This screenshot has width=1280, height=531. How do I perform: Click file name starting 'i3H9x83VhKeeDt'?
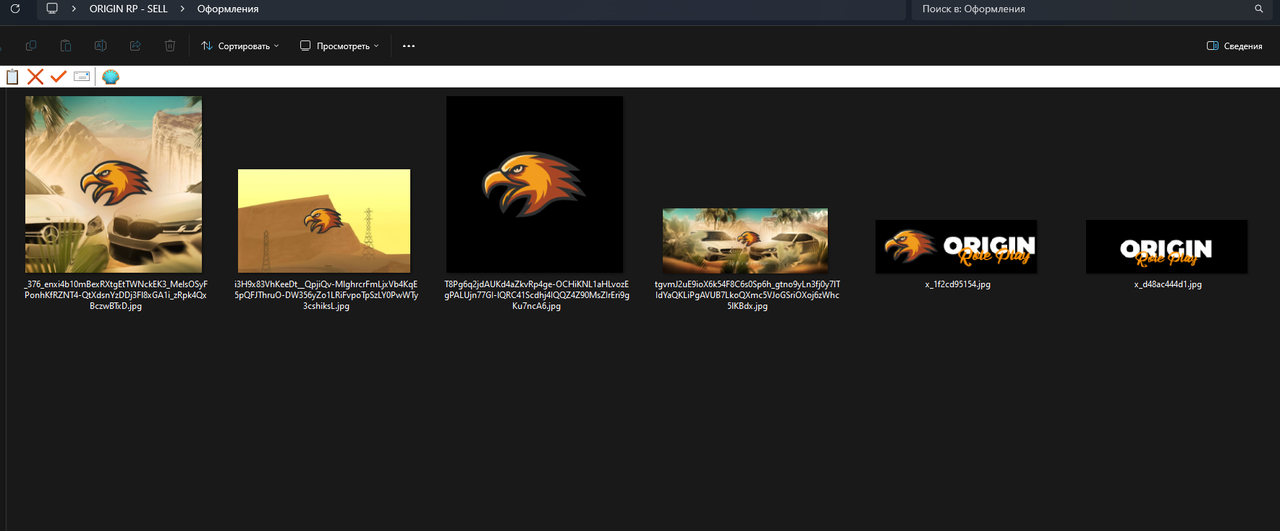click(x=326, y=295)
